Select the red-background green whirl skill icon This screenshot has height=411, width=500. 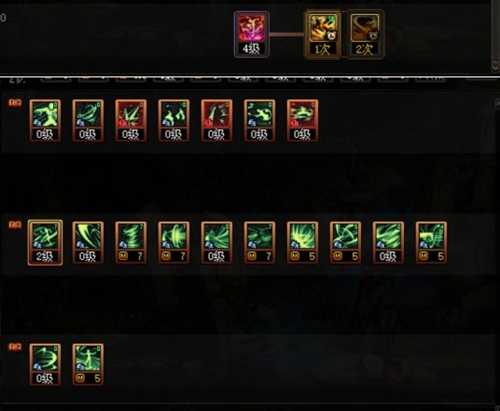303,121
